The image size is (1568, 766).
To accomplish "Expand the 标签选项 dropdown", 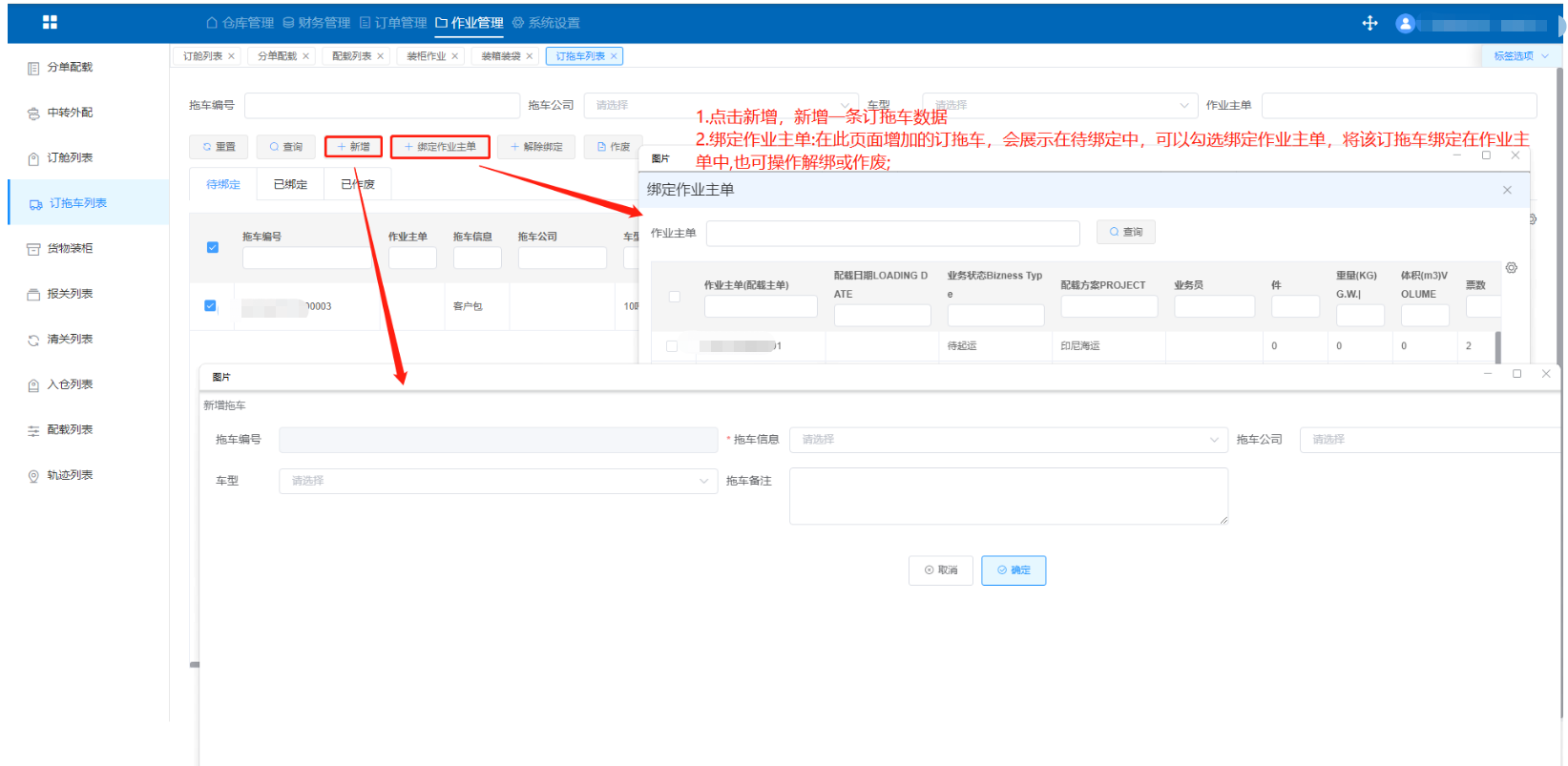I will 1521,56.
